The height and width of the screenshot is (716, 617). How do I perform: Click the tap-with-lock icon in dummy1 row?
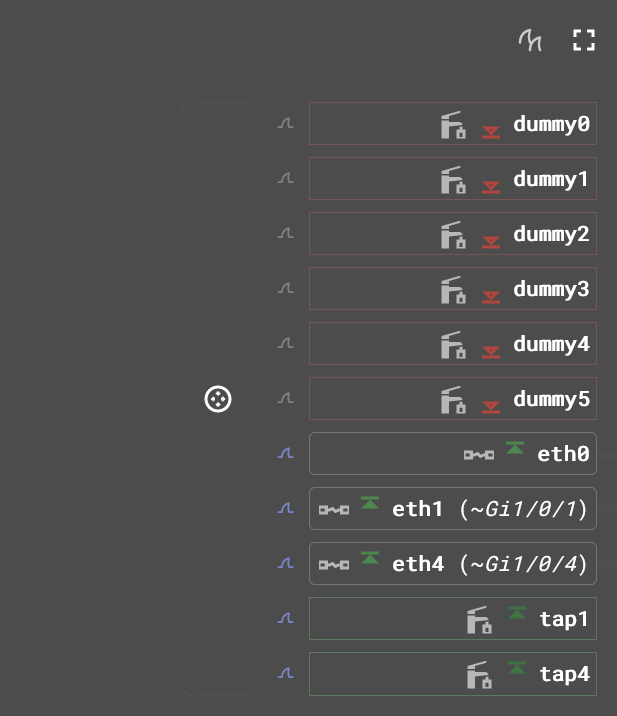click(x=453, y=179)
